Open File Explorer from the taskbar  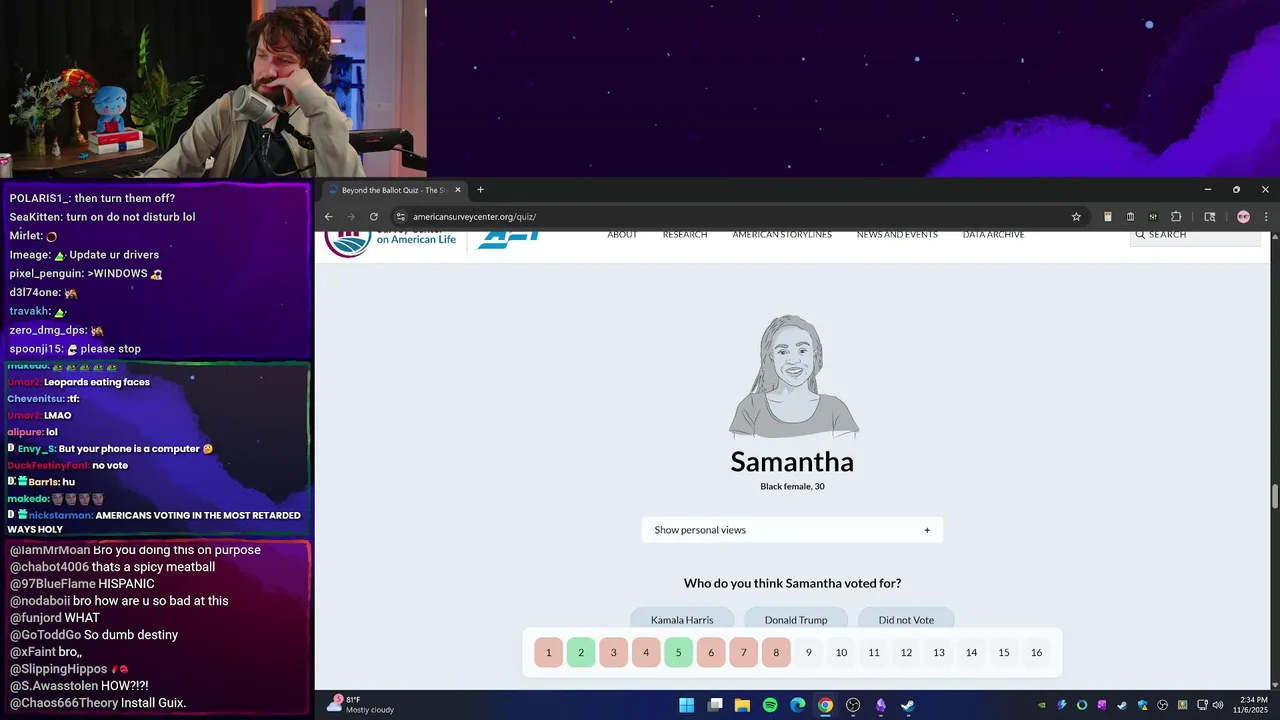click(x=742, y=705)
